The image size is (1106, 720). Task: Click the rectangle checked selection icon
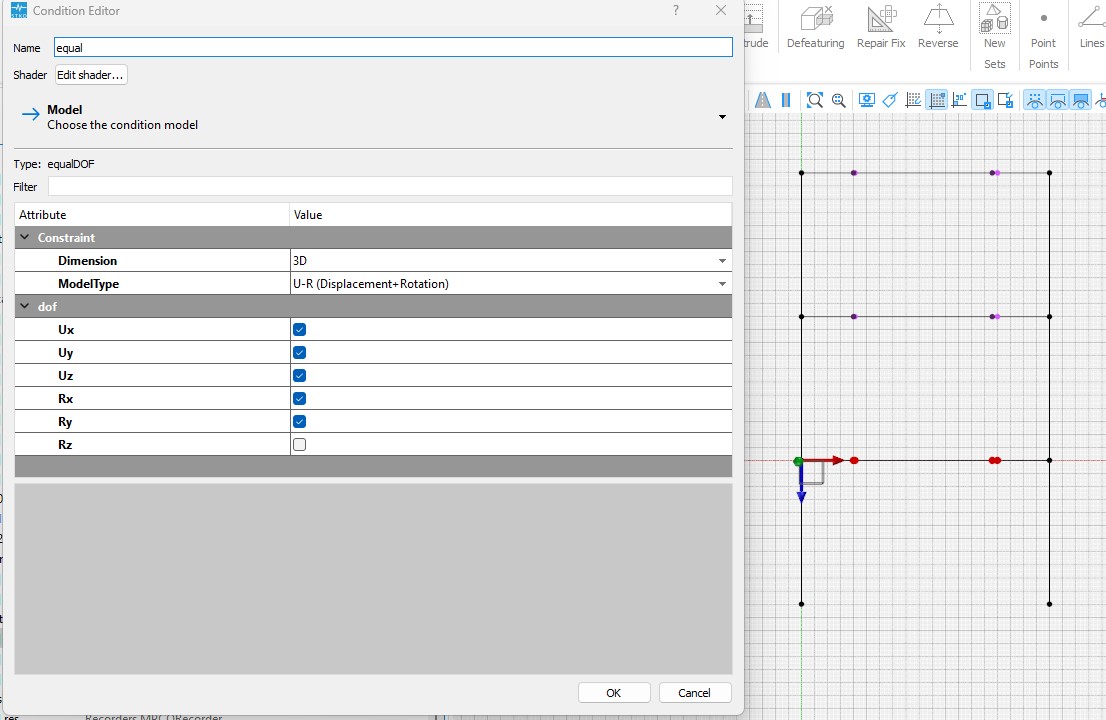(x=1006, y=100)
